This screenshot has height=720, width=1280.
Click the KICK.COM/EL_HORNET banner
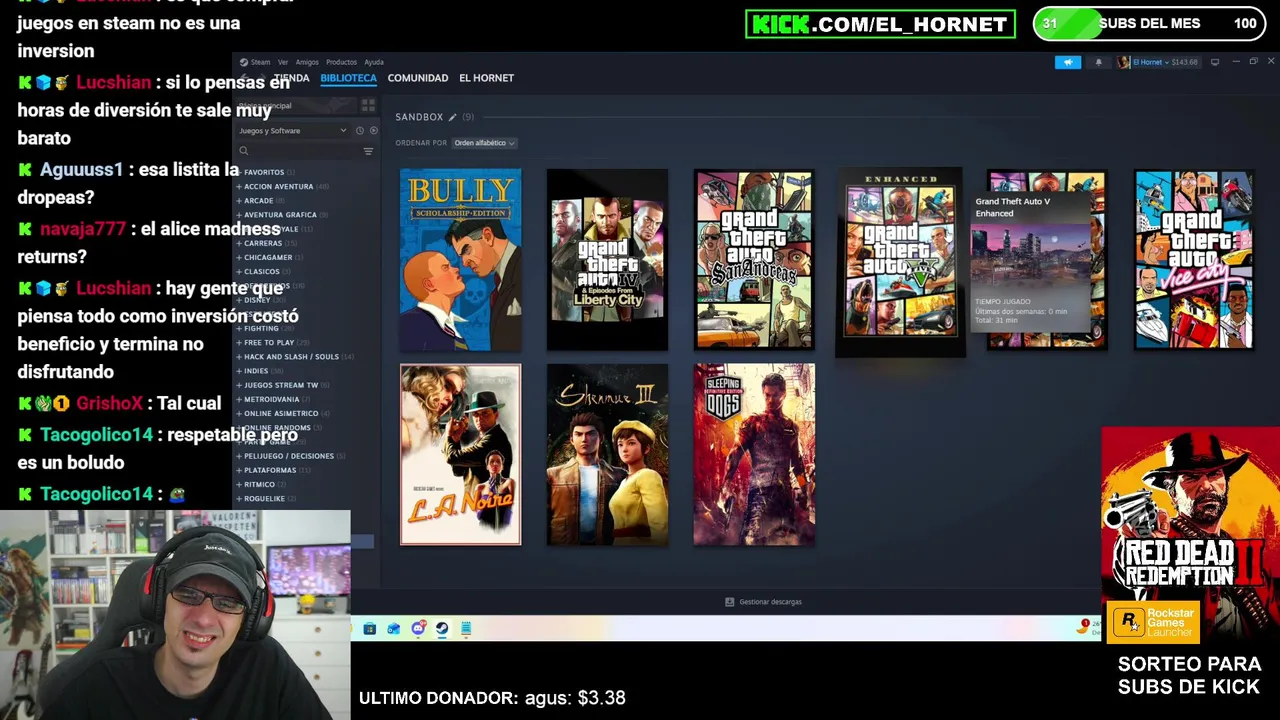[880, 24]
